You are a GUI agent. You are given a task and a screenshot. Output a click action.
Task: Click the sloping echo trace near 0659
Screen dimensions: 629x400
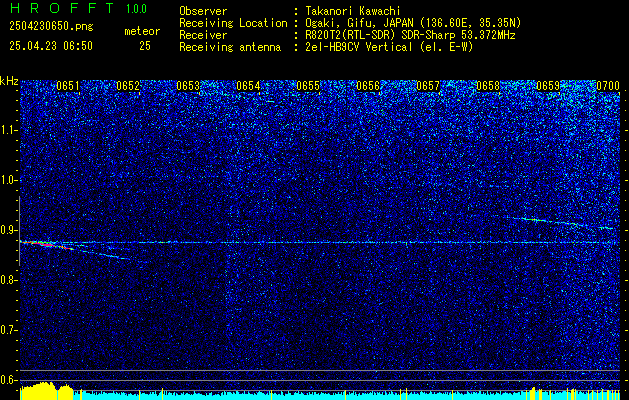coord(562,222)
